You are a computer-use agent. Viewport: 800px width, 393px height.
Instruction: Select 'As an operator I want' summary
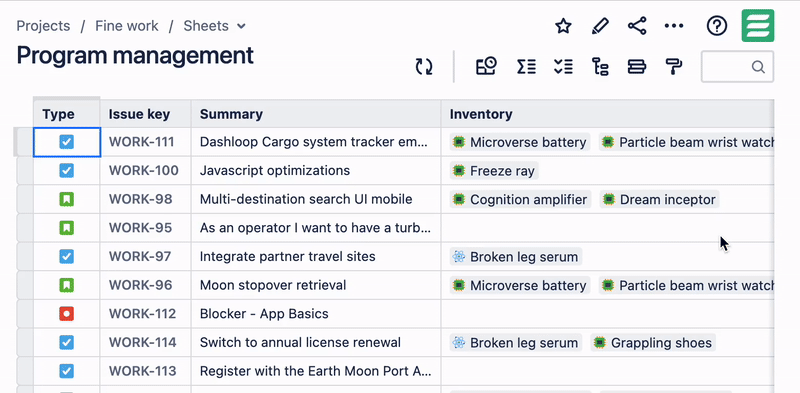[x=316, y=228]
